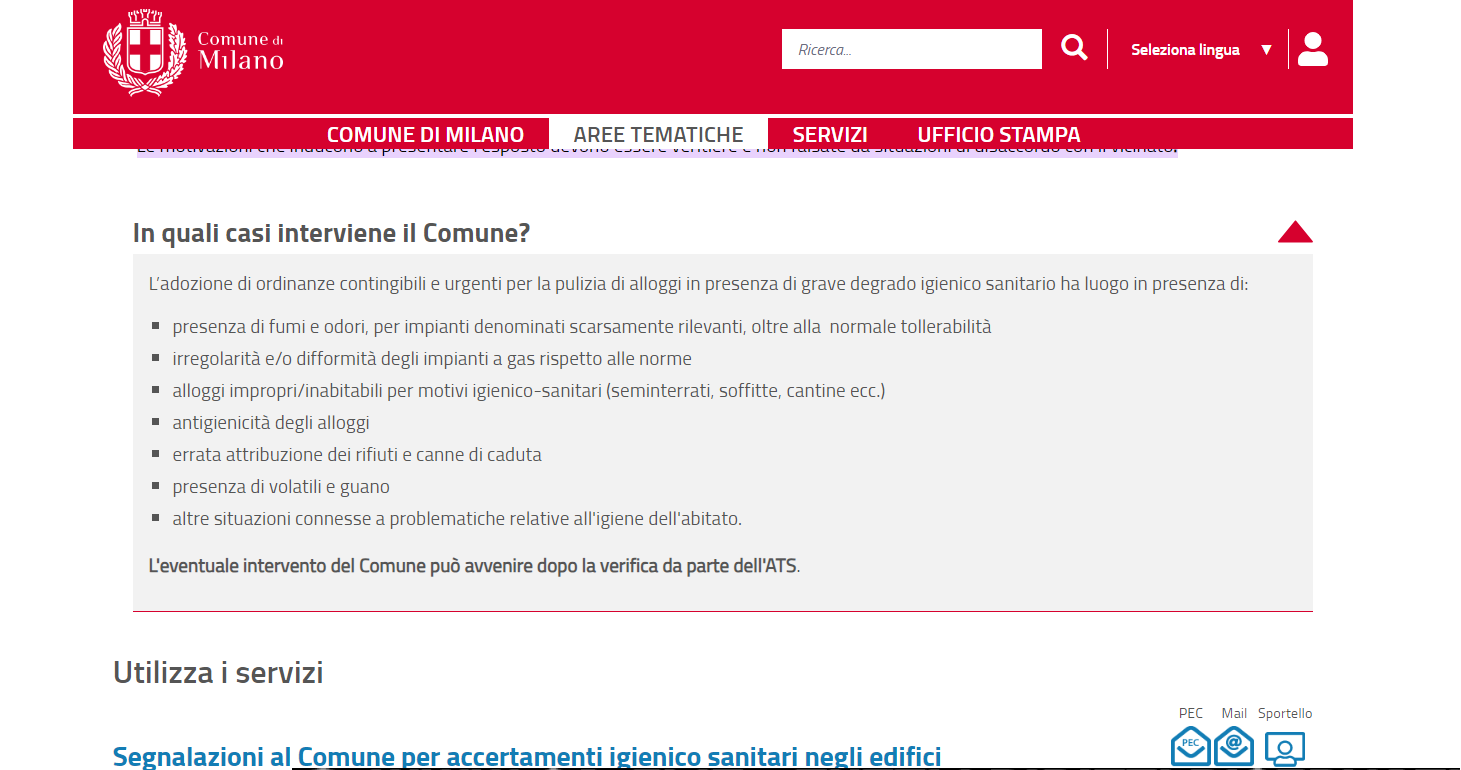Screen dimensions: 1461x770
Task: Open 'Segnalazioni al Comune per accertamenti igienico sanitari' link
Action: [x=527, y=757]
